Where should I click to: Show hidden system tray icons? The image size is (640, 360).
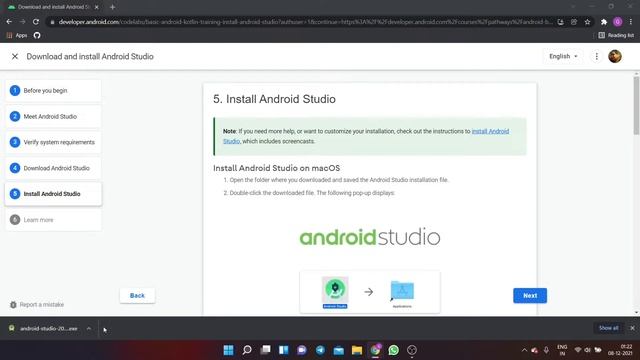click(524, 350)
